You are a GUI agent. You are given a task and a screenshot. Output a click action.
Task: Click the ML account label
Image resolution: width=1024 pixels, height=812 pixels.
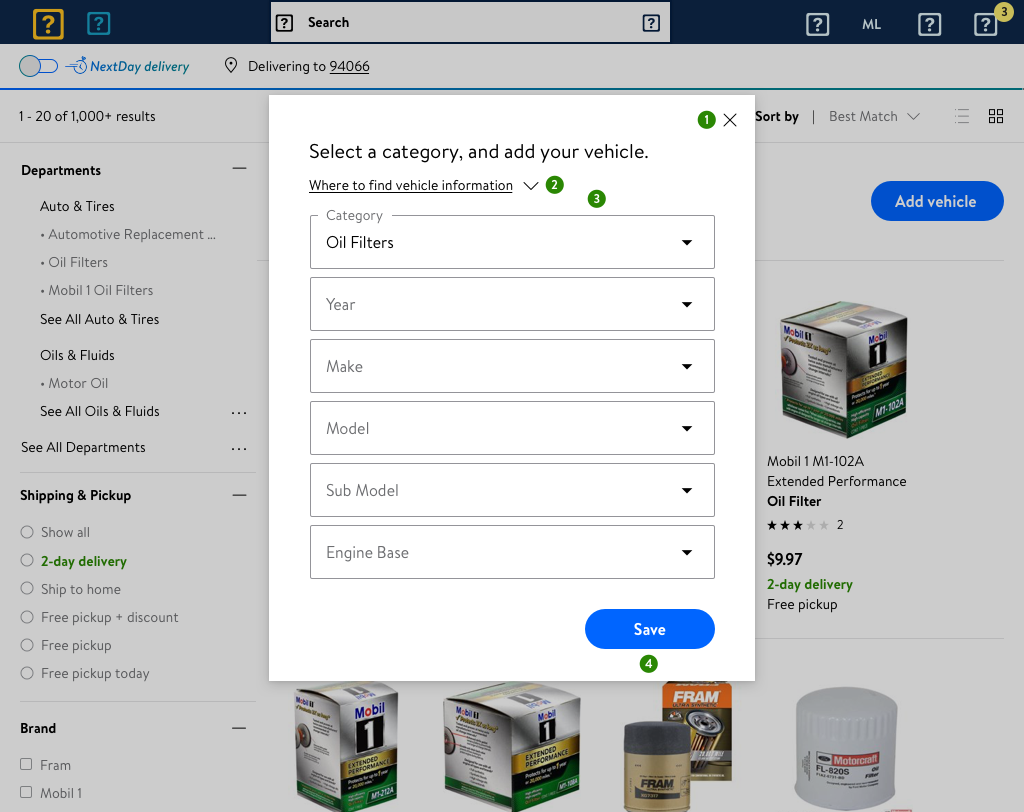tap(871, 25)
